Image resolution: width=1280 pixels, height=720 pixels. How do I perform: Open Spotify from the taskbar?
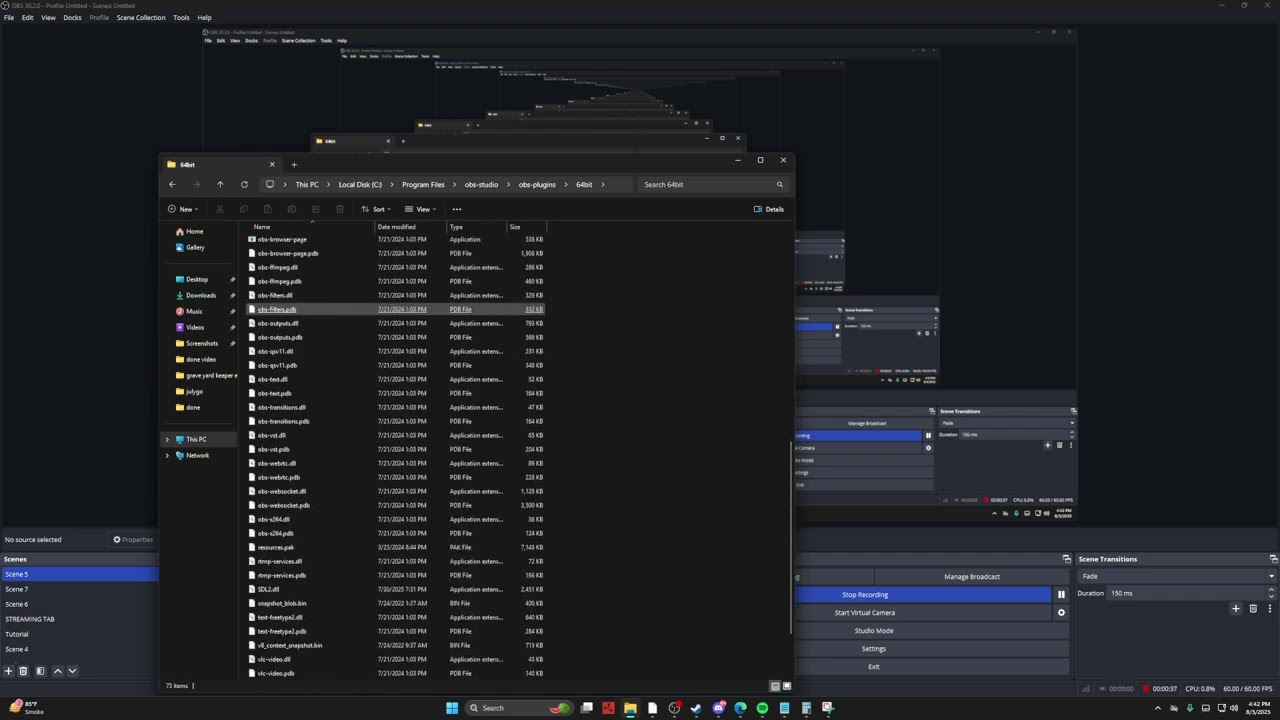tap(762, 708)
